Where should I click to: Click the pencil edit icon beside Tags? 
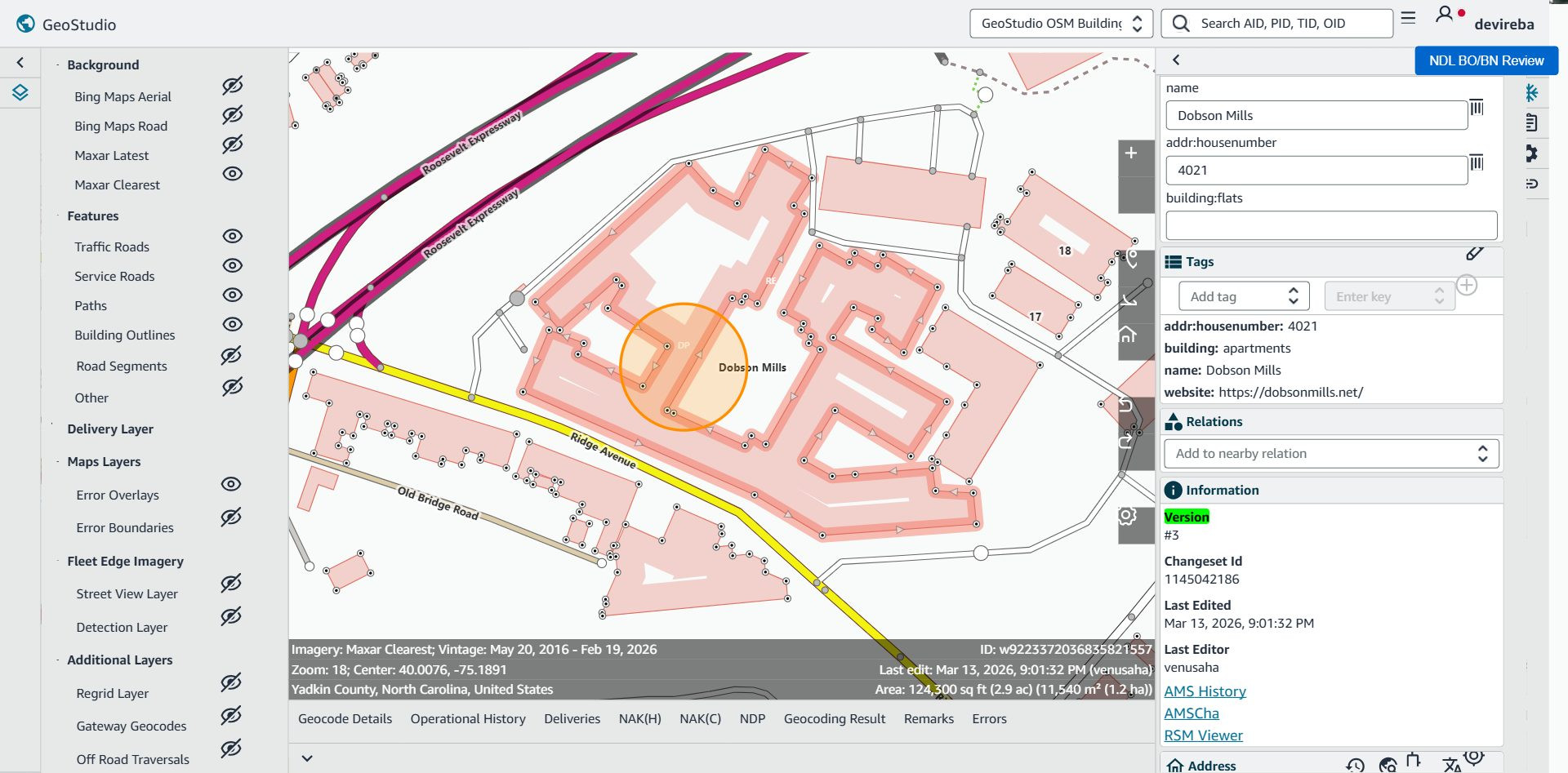click(x=1474, y=254)
